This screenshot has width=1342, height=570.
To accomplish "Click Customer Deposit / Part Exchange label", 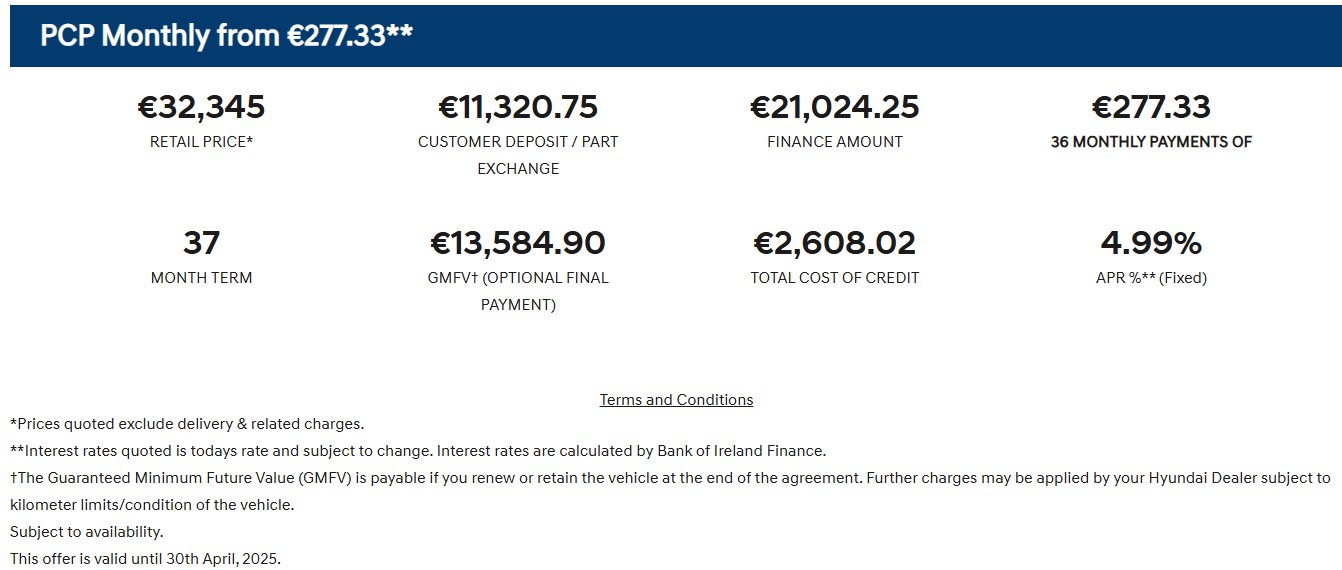I will [x=518, y=155].
